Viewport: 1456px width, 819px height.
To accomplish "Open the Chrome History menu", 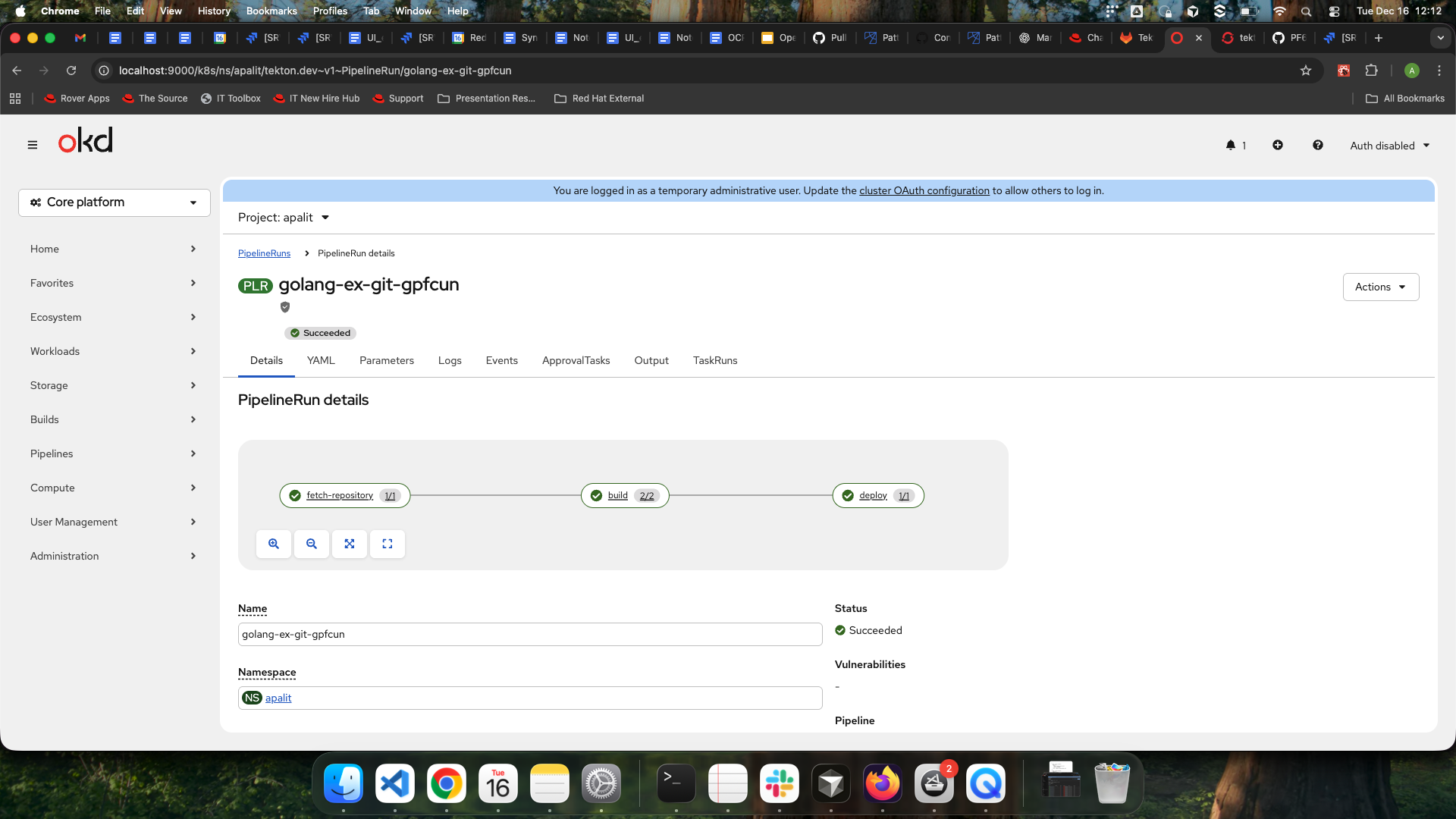I will [214, 11].
